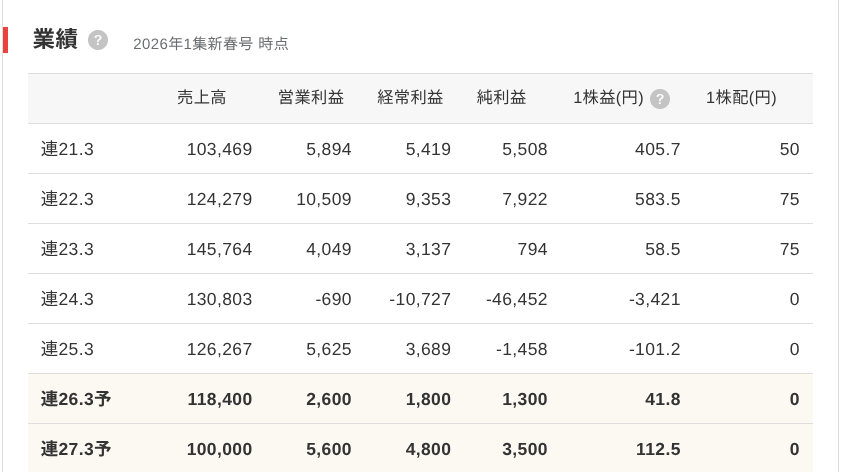Select the 連25.3 row label
The width and height of the screenshot is (842, 472).
(67, 349)
